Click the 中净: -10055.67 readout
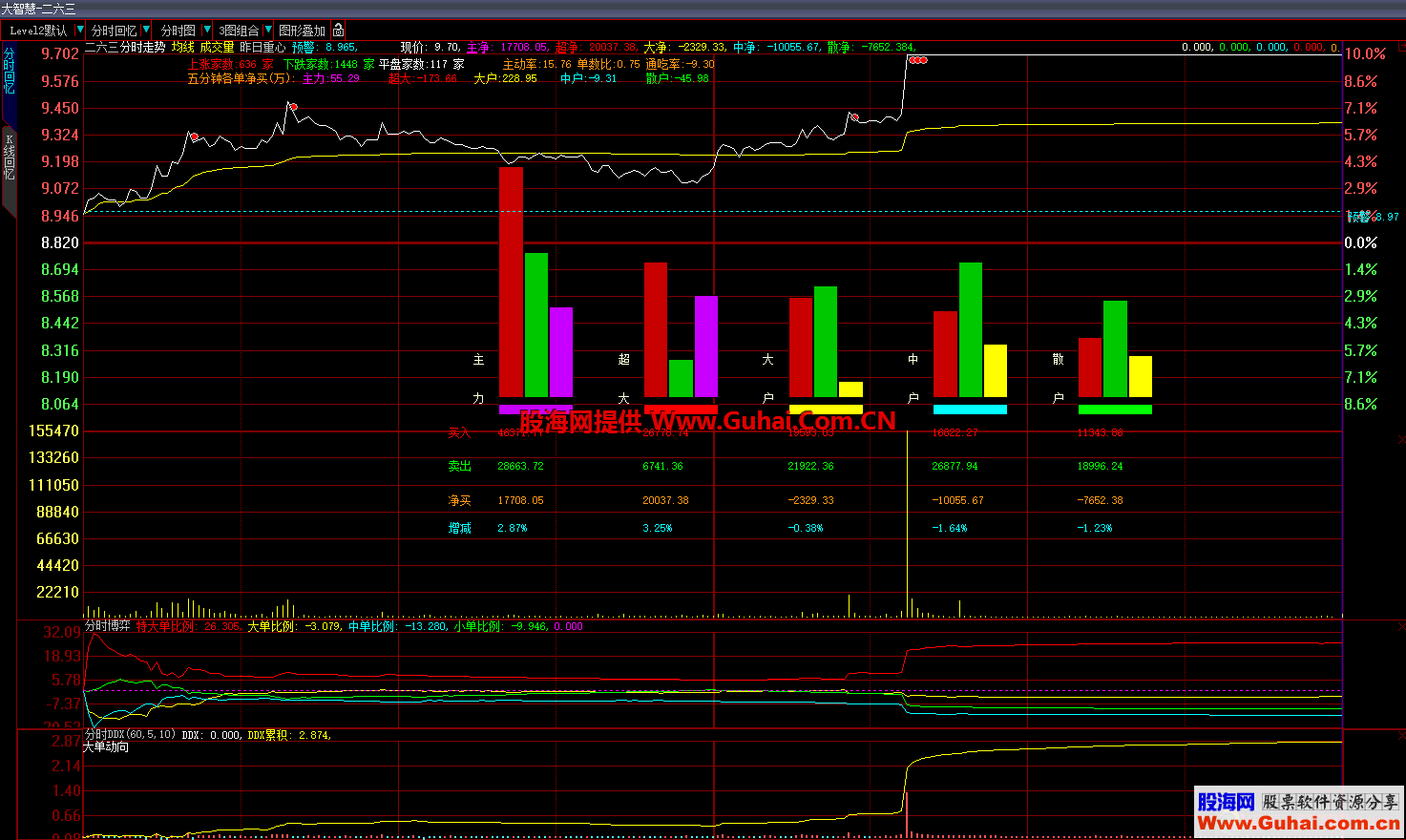This screenshot has width=1406, height=840. pos(777,47)
